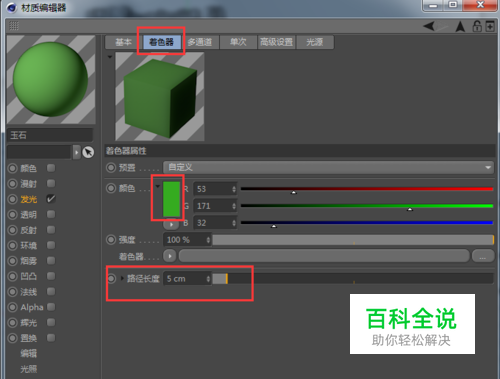Enable the Alpha channel checkbox
Viewport: 500px width, 379px height.
click(51, 307)
